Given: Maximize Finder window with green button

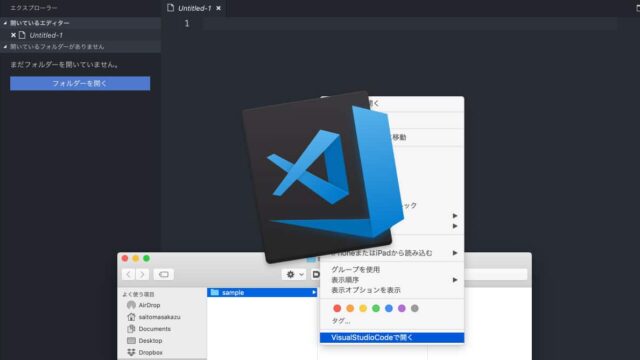Looking at the screenshot, I should pos(146,258).
